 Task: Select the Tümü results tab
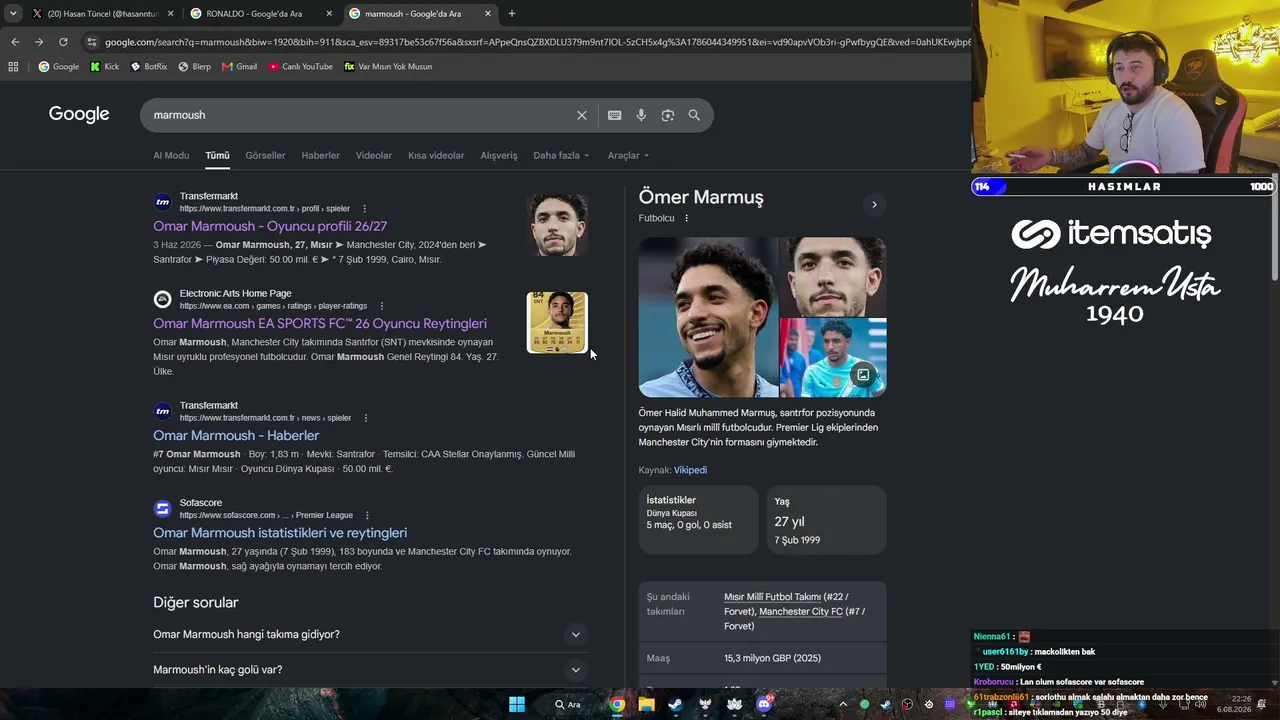coord(217,156)
